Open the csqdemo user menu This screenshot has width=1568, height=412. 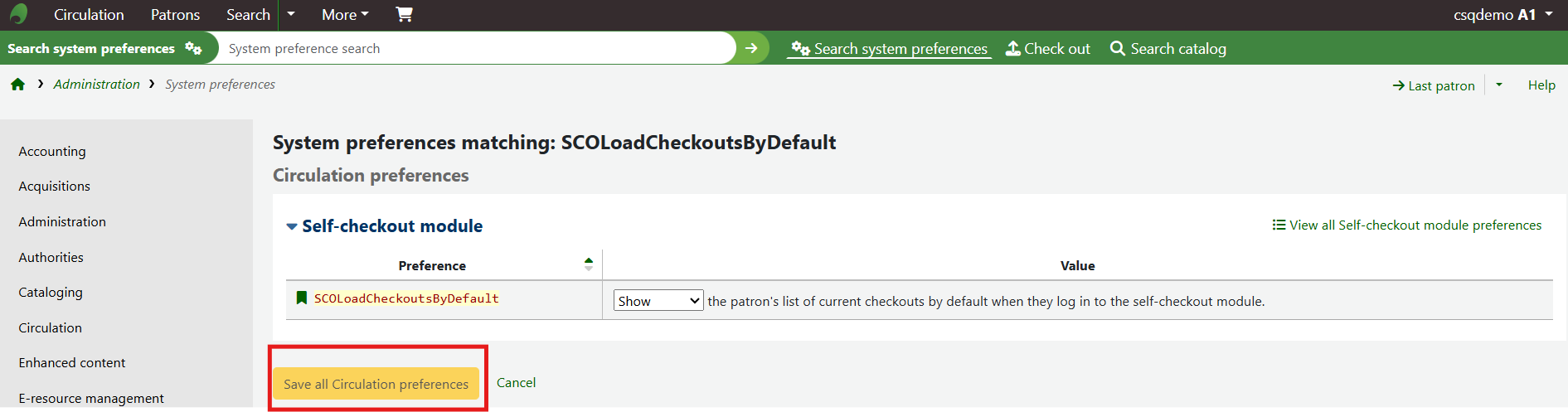[1503, 15]
